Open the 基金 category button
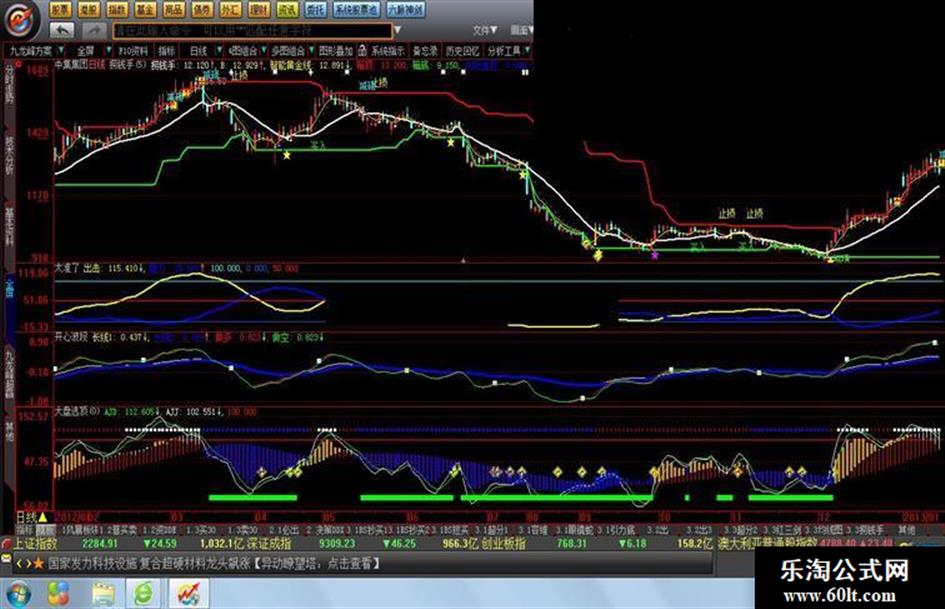Screen dimensions: 945x609 (145, 9)
